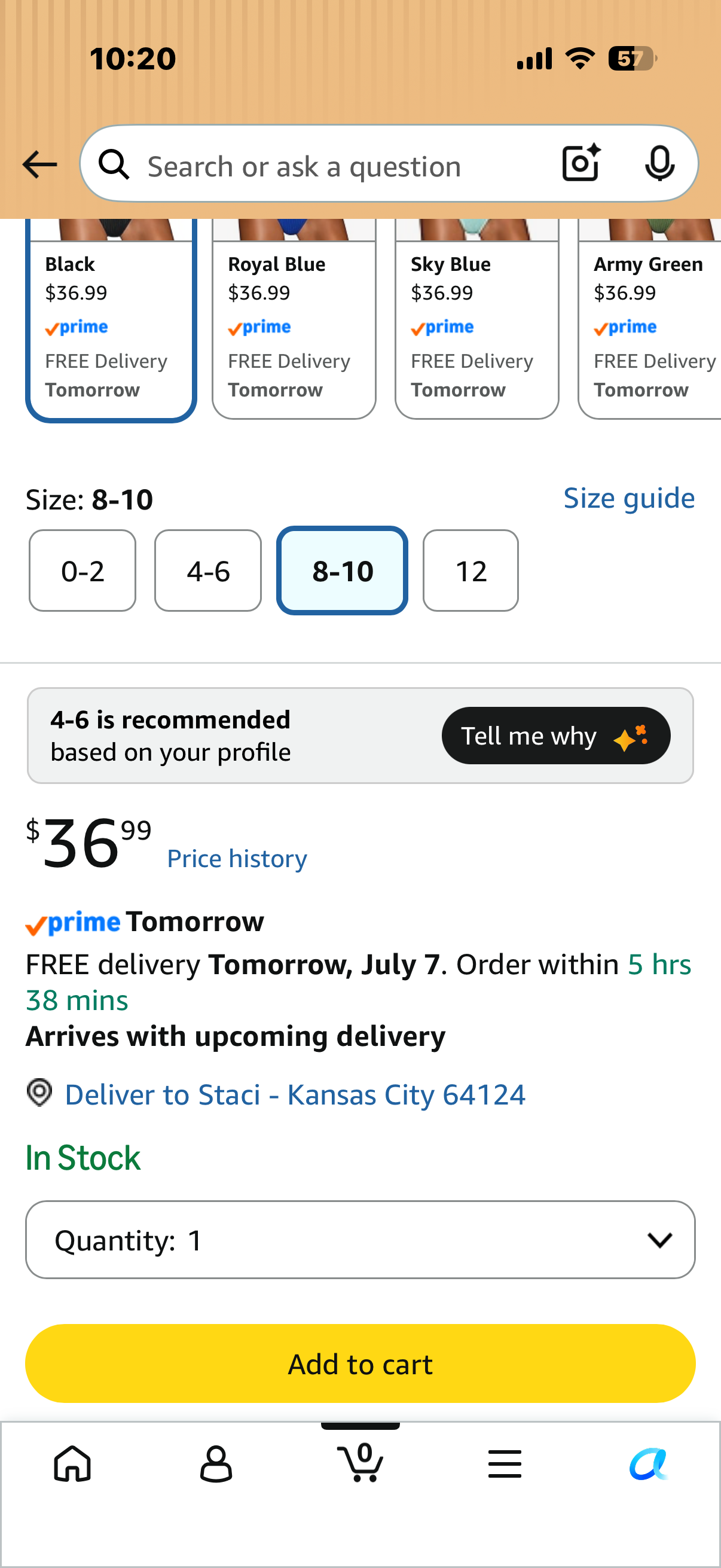The width and height of the screenshot is (721, 1568).
Task: Open the hamburger menu icon
Action: click(x=505, y=1464)
